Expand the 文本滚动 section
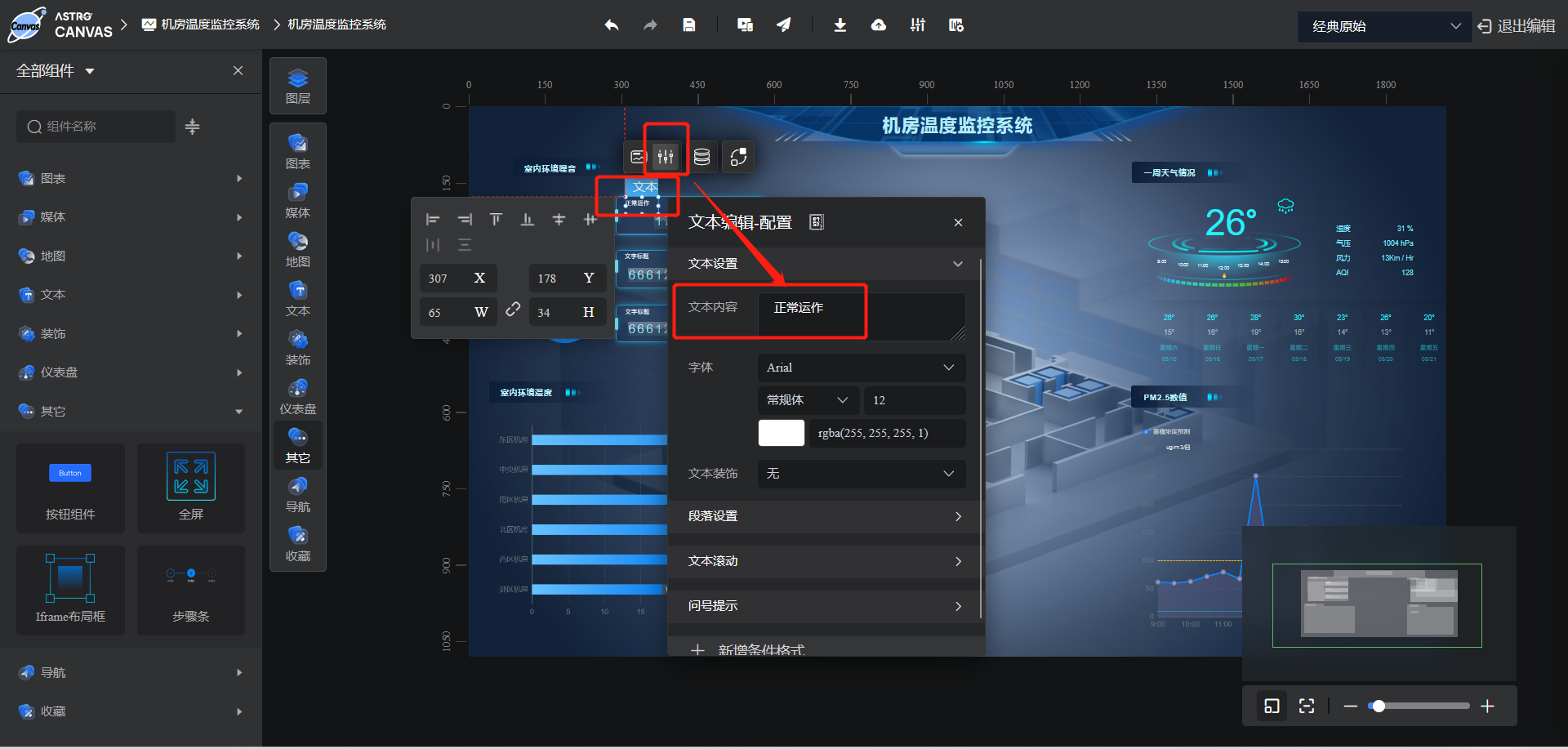 825,561
